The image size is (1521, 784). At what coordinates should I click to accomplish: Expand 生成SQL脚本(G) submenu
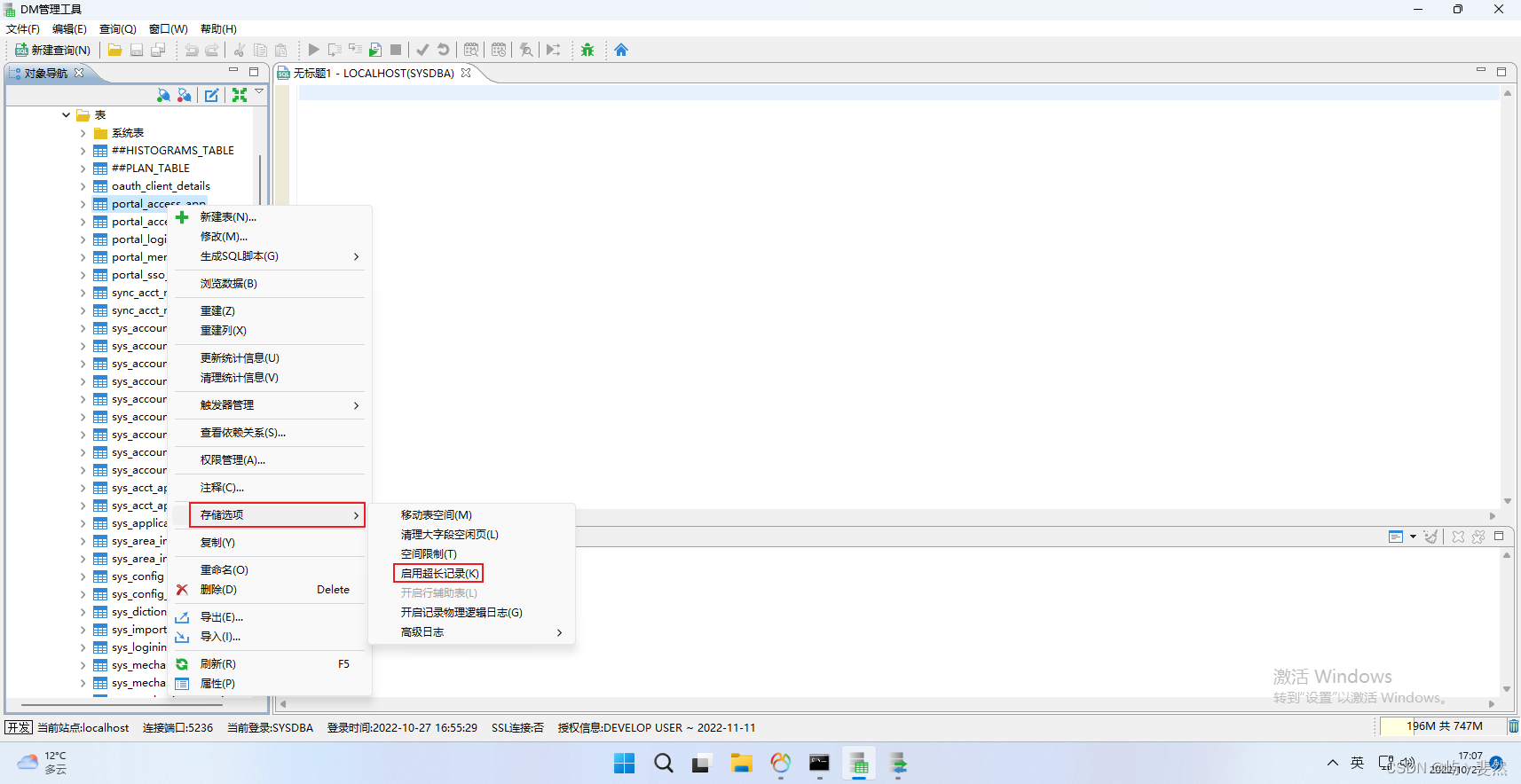click(270, 256)
